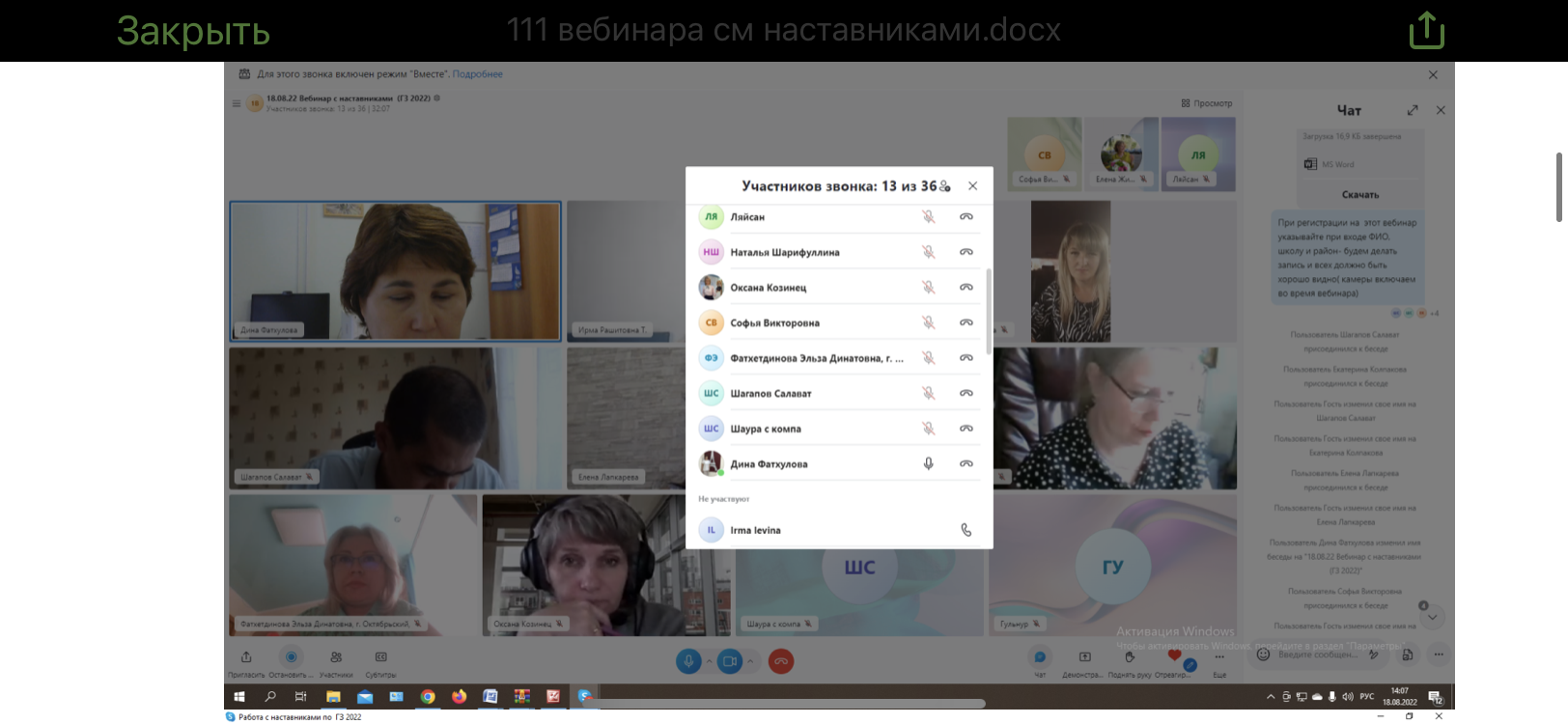Image resolution: width=1568 pixels, height=724 pixels.
Task: Expand microphone options arrow next to mic button
Action: [709, 662]
